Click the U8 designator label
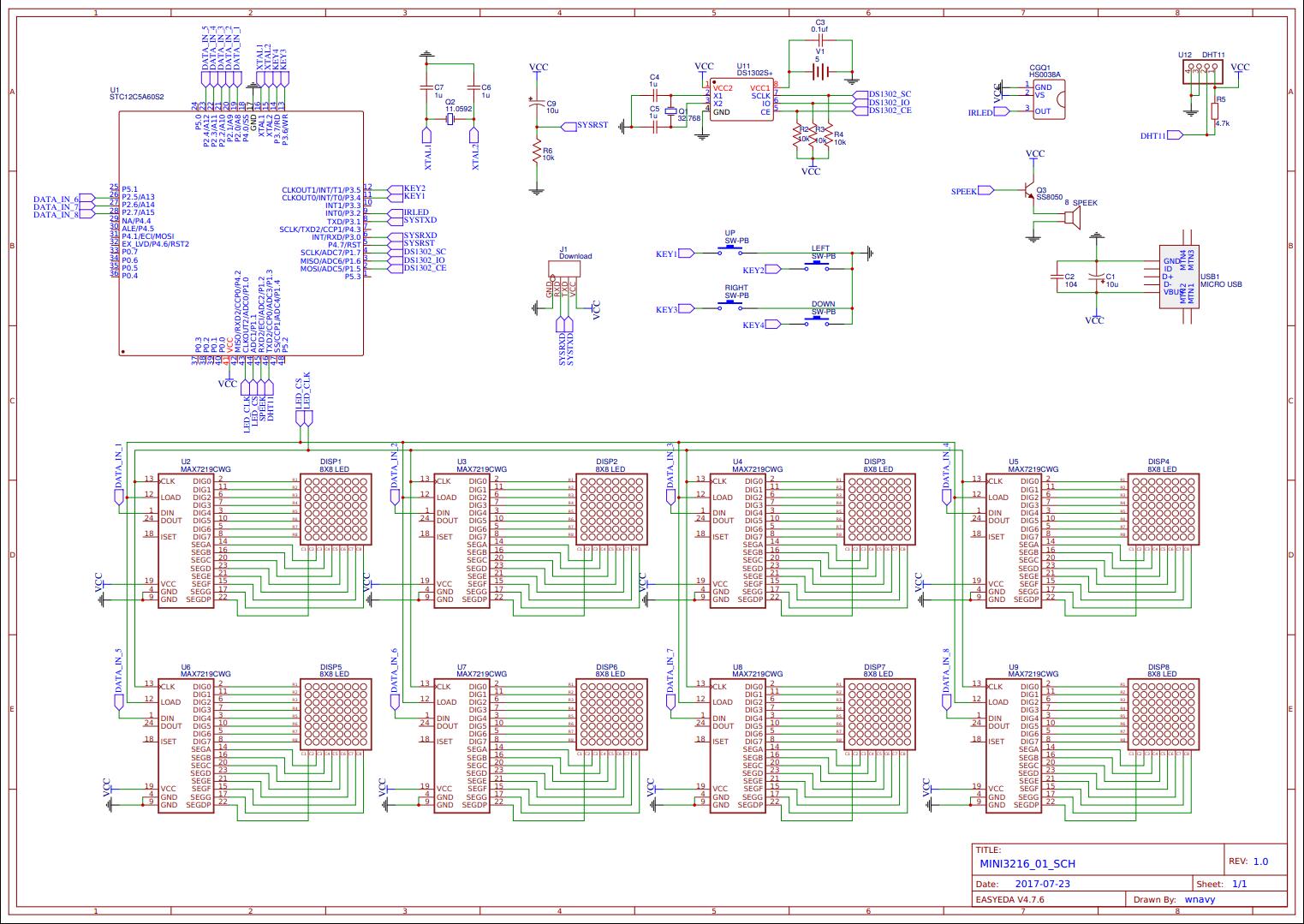The width and height of the screenshot is (1304, 924). click(x=737, y=667)
